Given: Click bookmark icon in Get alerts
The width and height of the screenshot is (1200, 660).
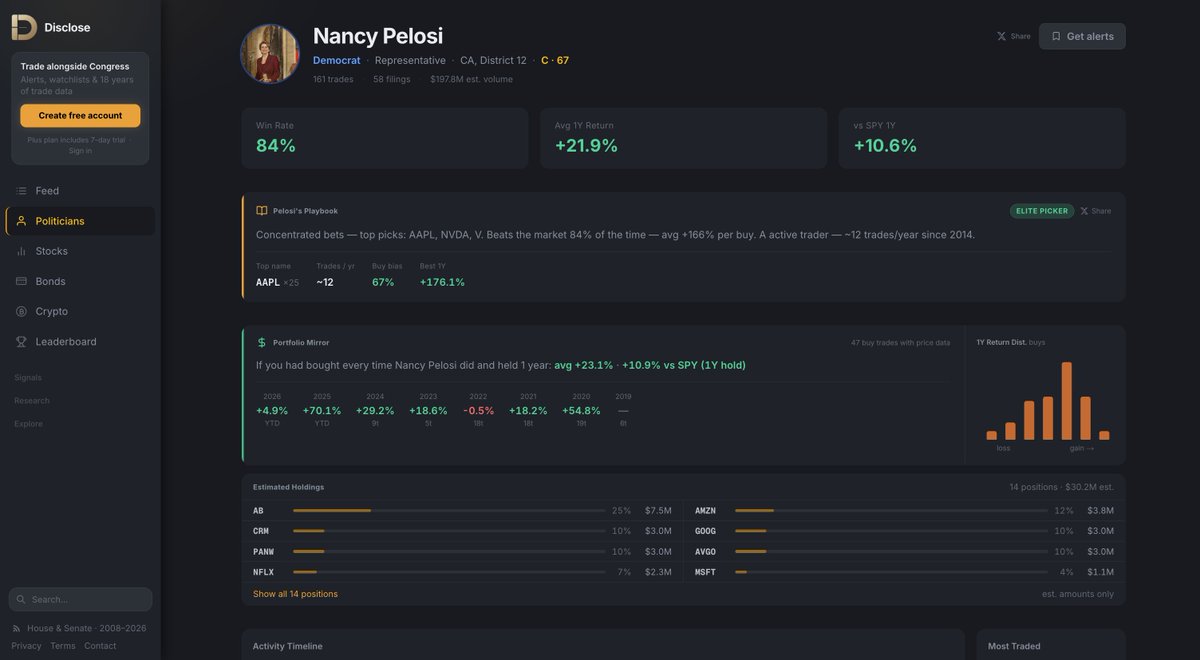Looking at the screenshot, I should point(1056,36).
